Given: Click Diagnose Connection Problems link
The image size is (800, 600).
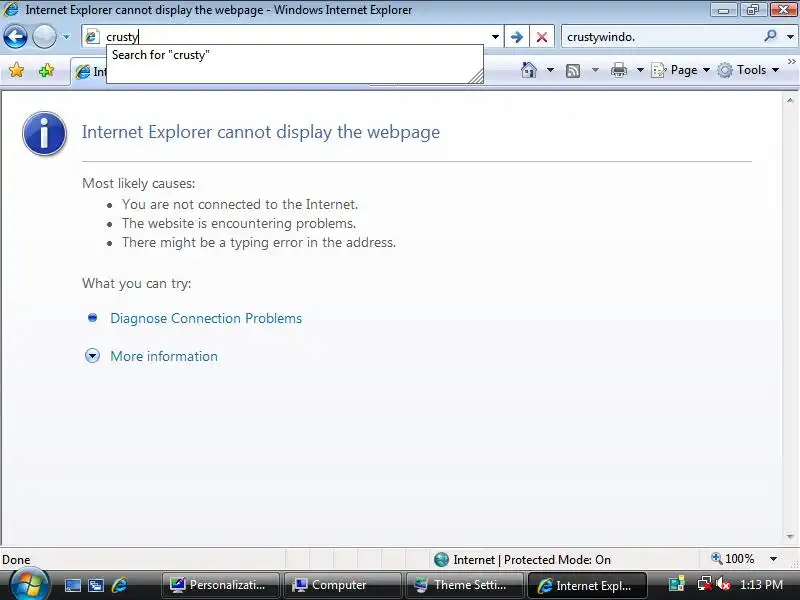Looking at the screenshot, I should point(206,318).
